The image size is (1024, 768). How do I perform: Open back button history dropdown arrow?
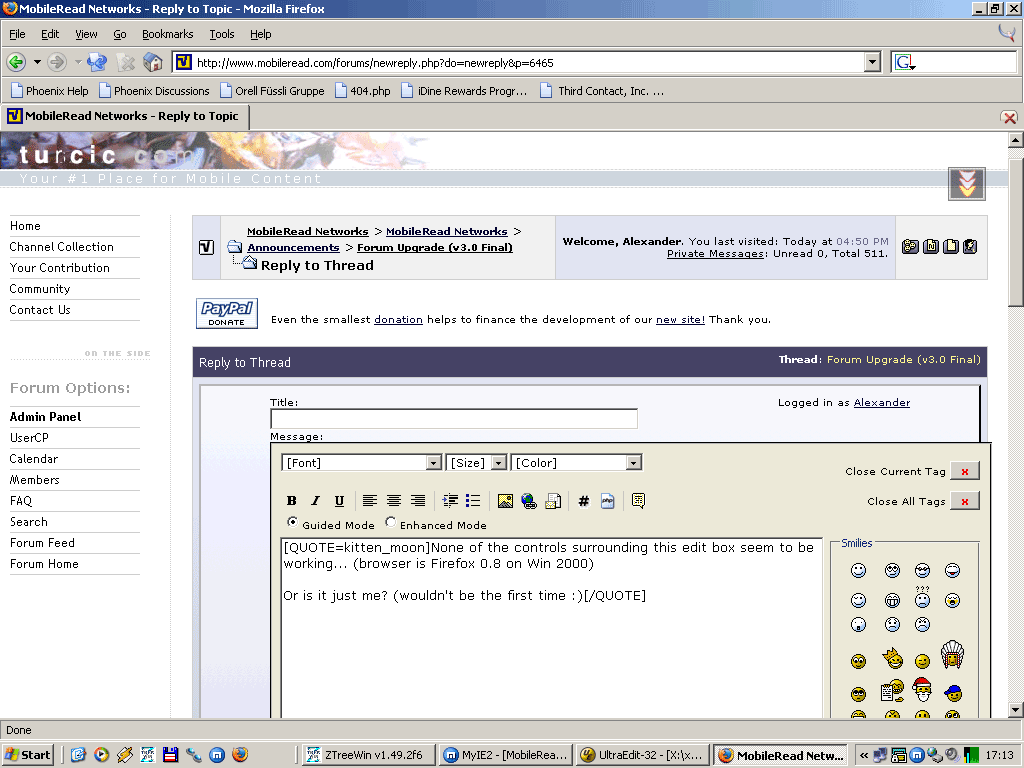(x=37, y=62)
